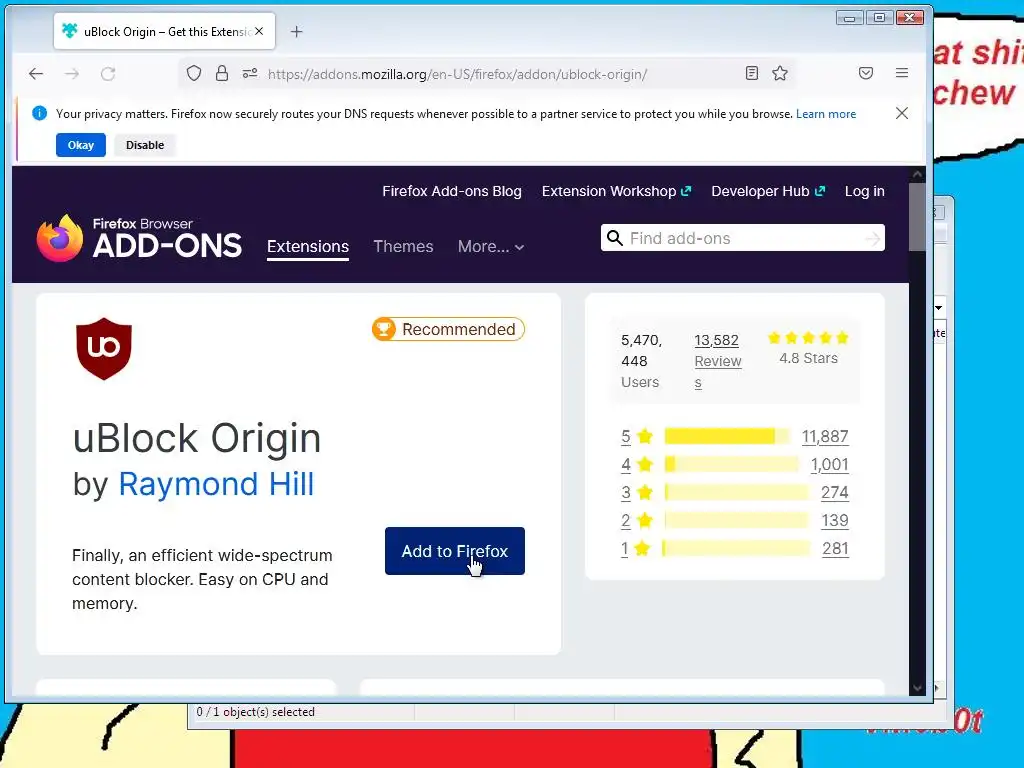Expand the More... dropdown menu
Screen dimensions: 1024x768
pyautogui.click(x=491, y=246)
